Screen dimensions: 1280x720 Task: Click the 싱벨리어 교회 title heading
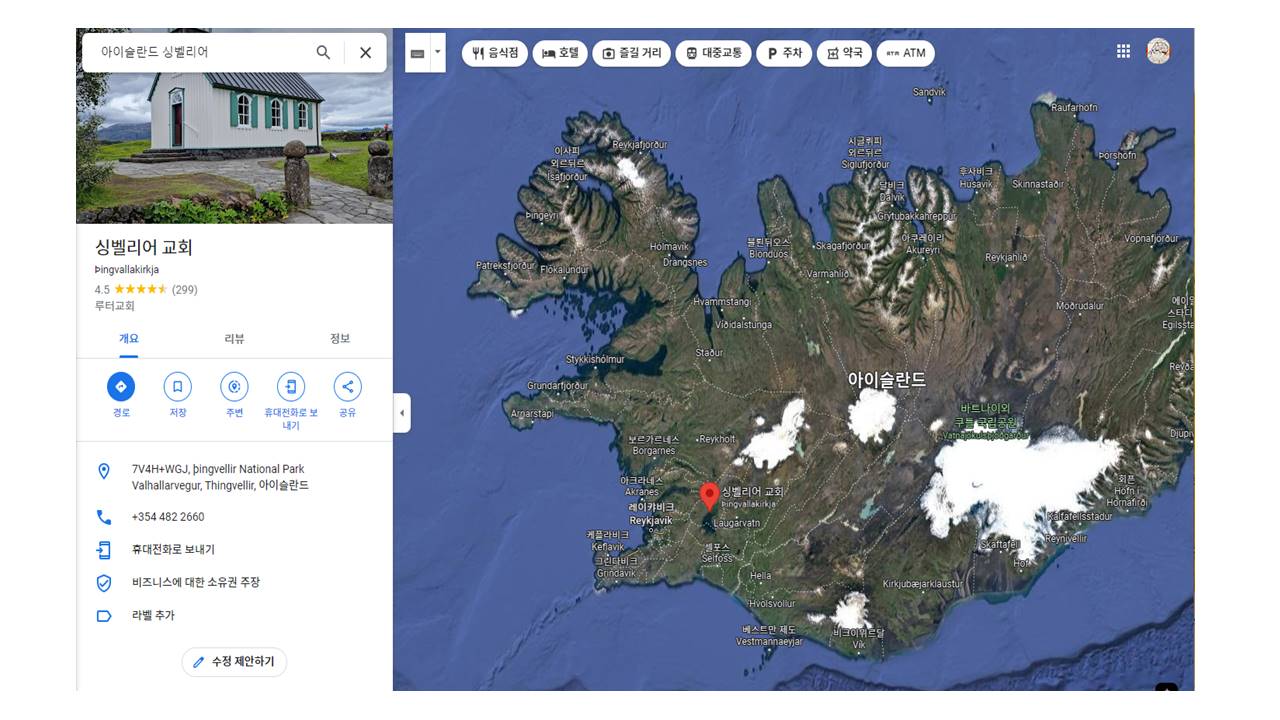pyautogui.click(x=144, y=247)
